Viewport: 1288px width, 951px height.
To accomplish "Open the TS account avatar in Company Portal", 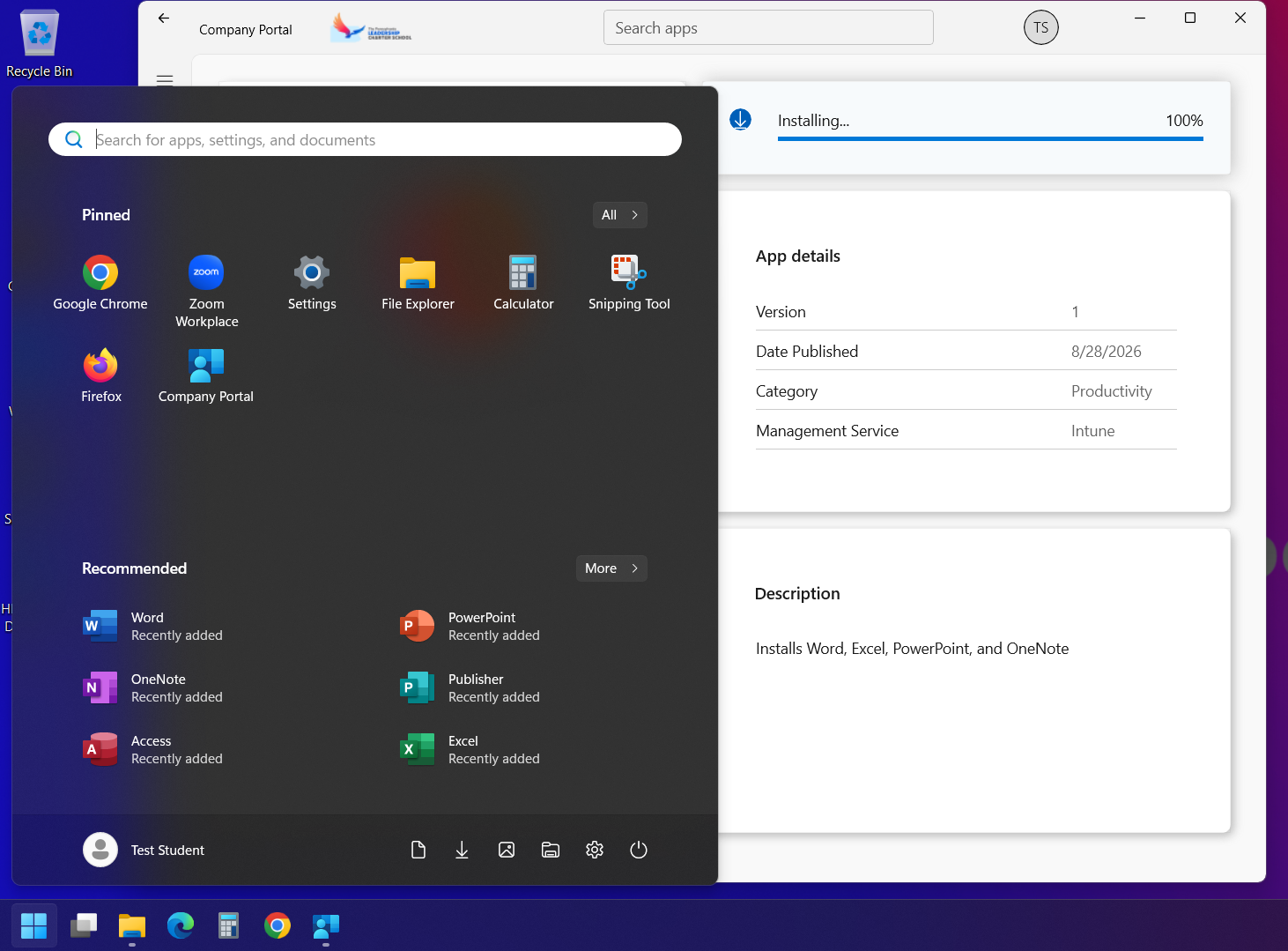I will click(1041, 27).
